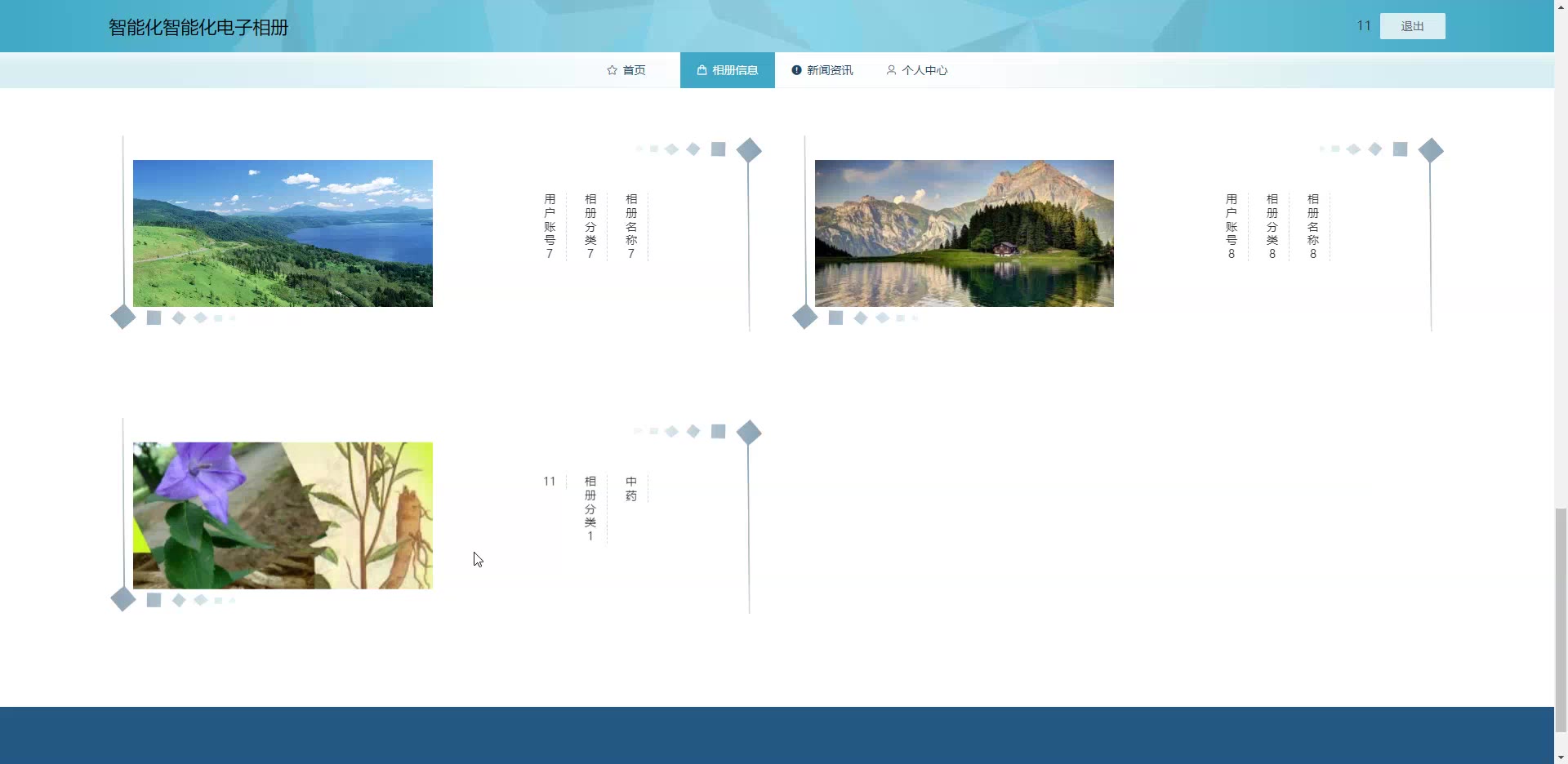Open the green hills and lake album photo
This screenshot has width=1568, height=764.
pyautogui.click(x=283, y=233)
